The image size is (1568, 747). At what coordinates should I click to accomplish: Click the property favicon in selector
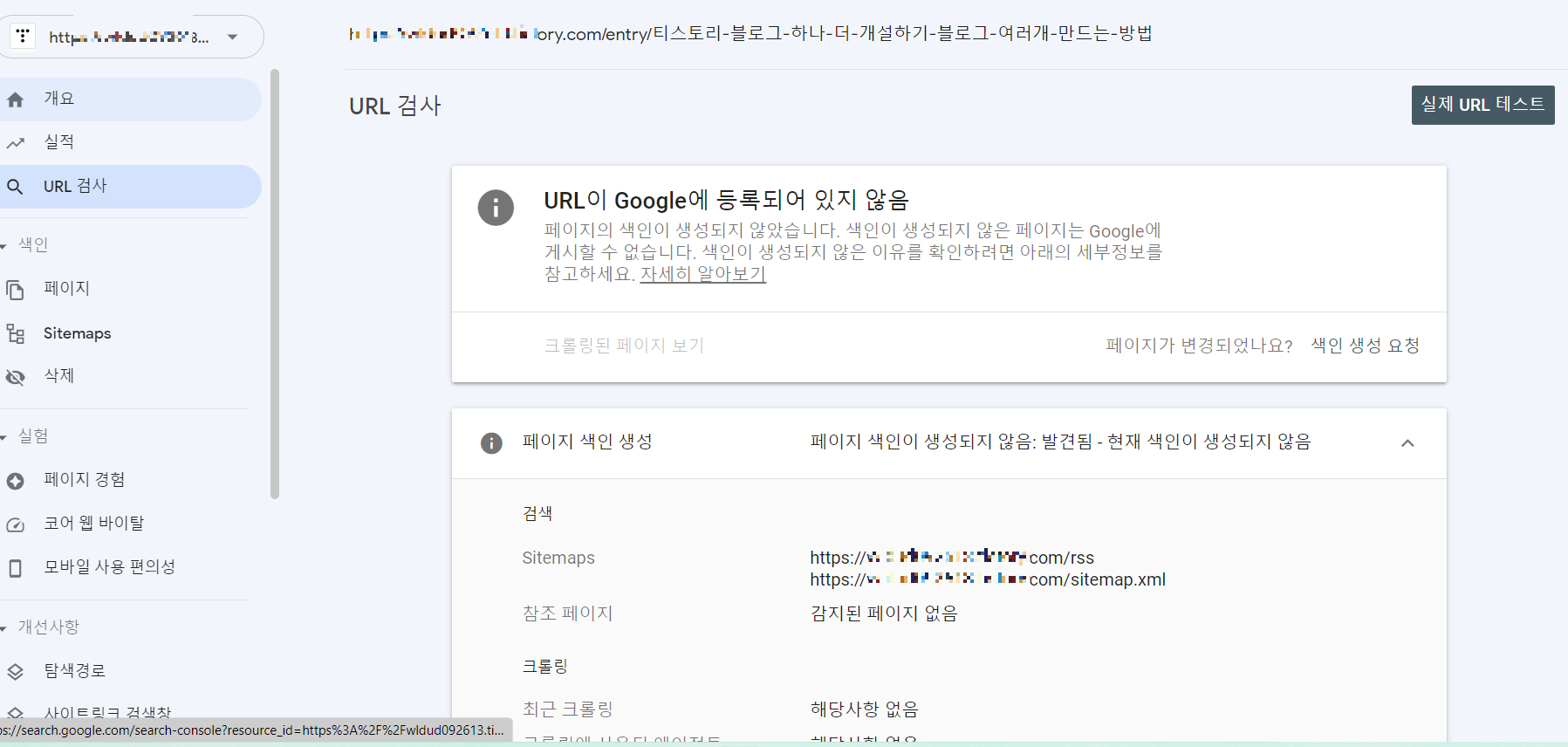point(23,36)
